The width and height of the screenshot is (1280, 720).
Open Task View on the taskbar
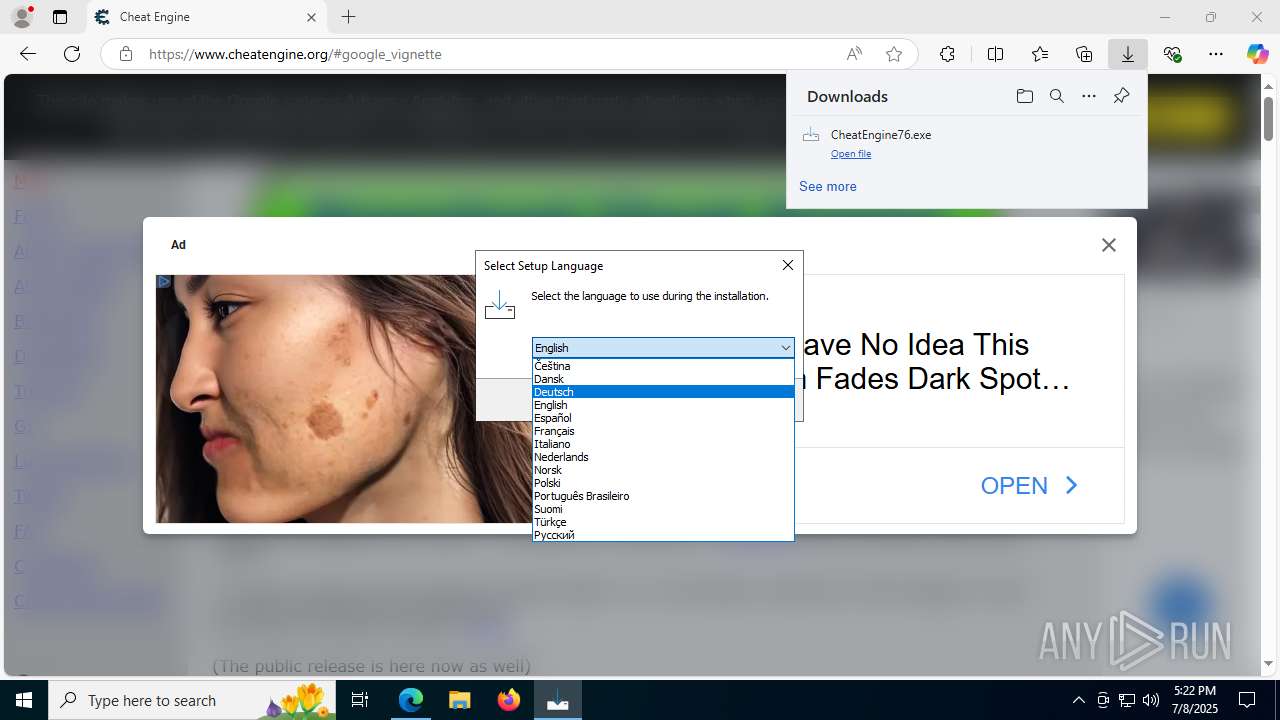(360, 700)
